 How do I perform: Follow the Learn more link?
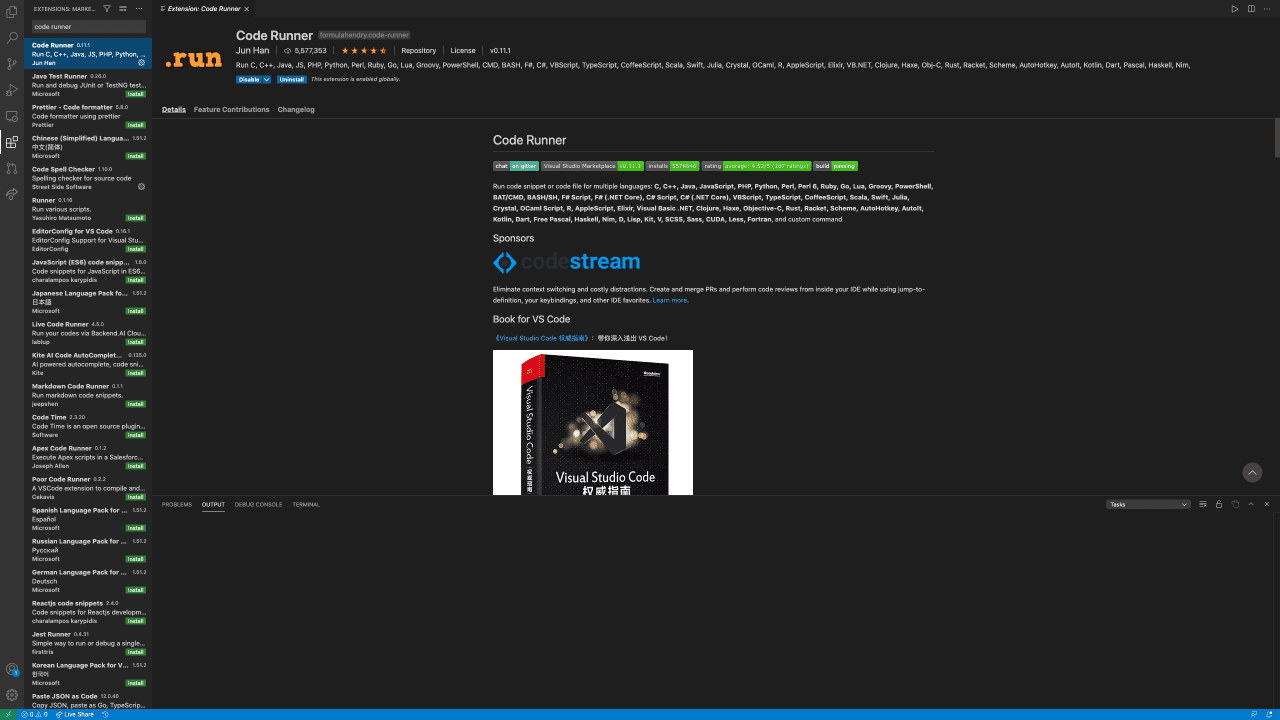pyautogui.click(x=670, y=300)
